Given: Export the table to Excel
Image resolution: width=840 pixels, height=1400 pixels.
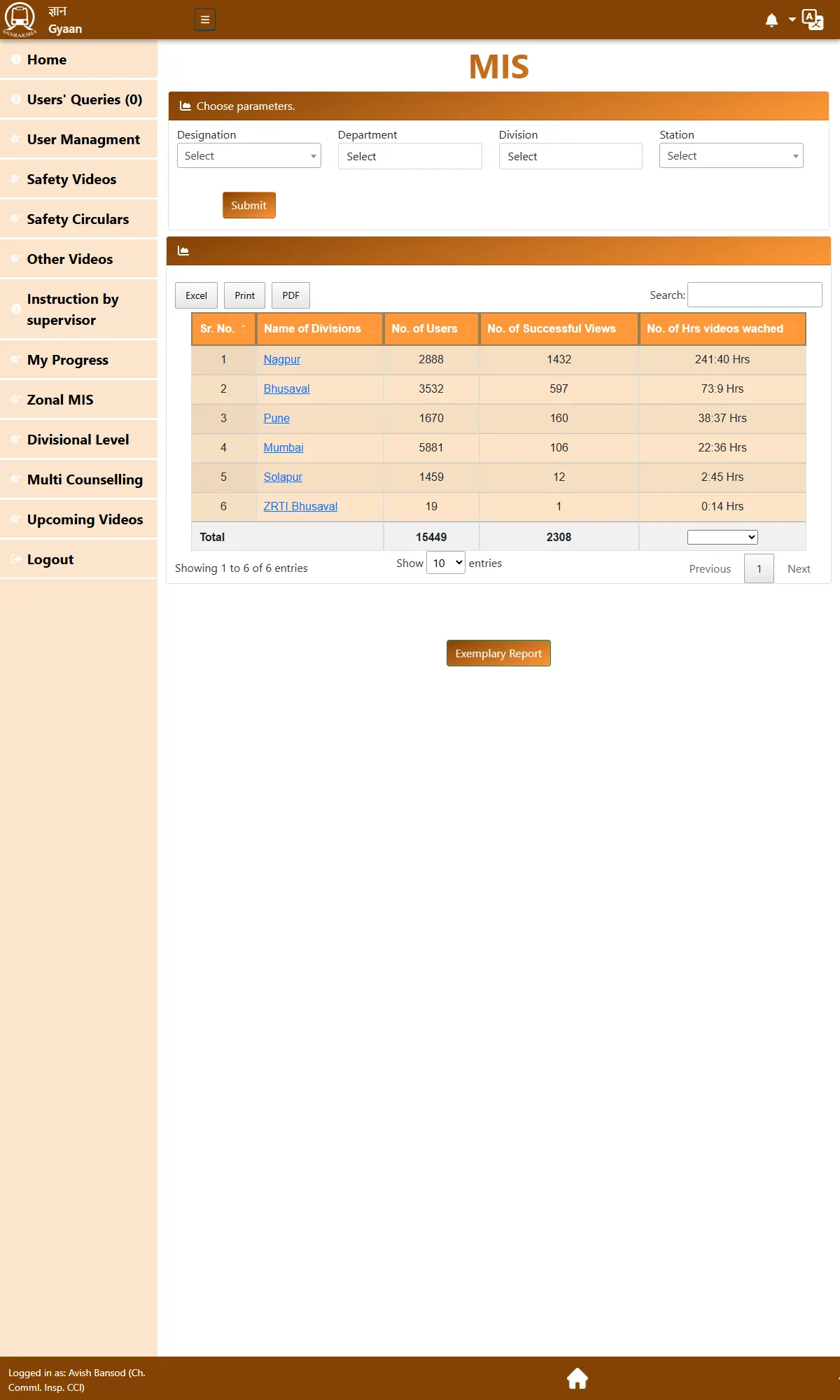Looking at the screenshot, I should coord(196,295).
